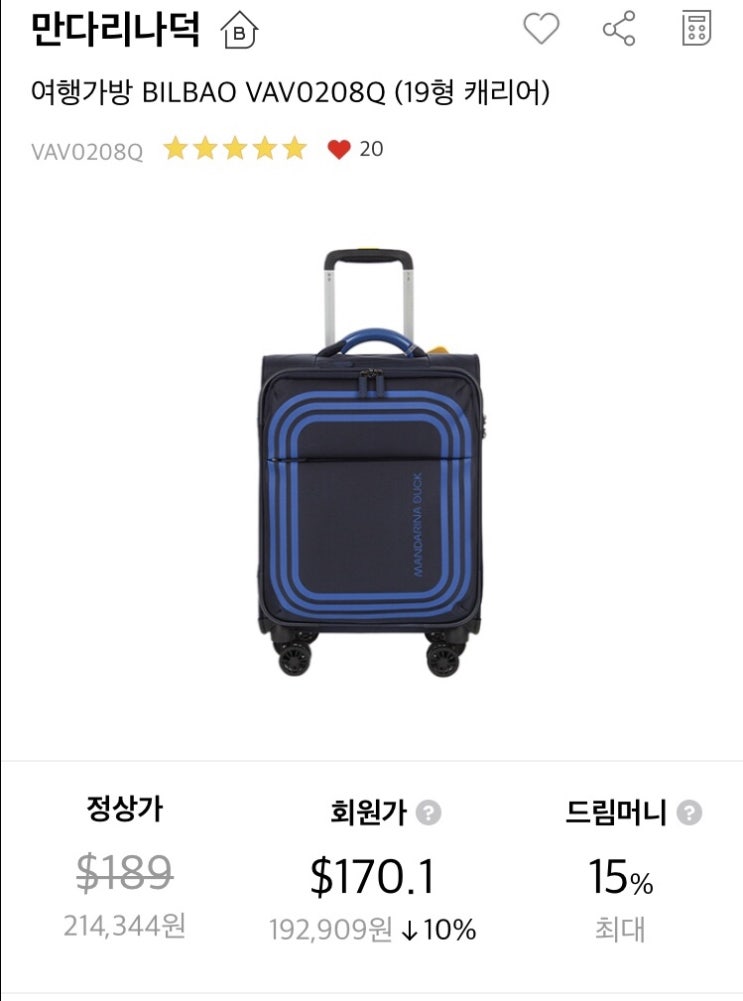Tap the 15% dream money value
743x1001 pixels.
620,877
